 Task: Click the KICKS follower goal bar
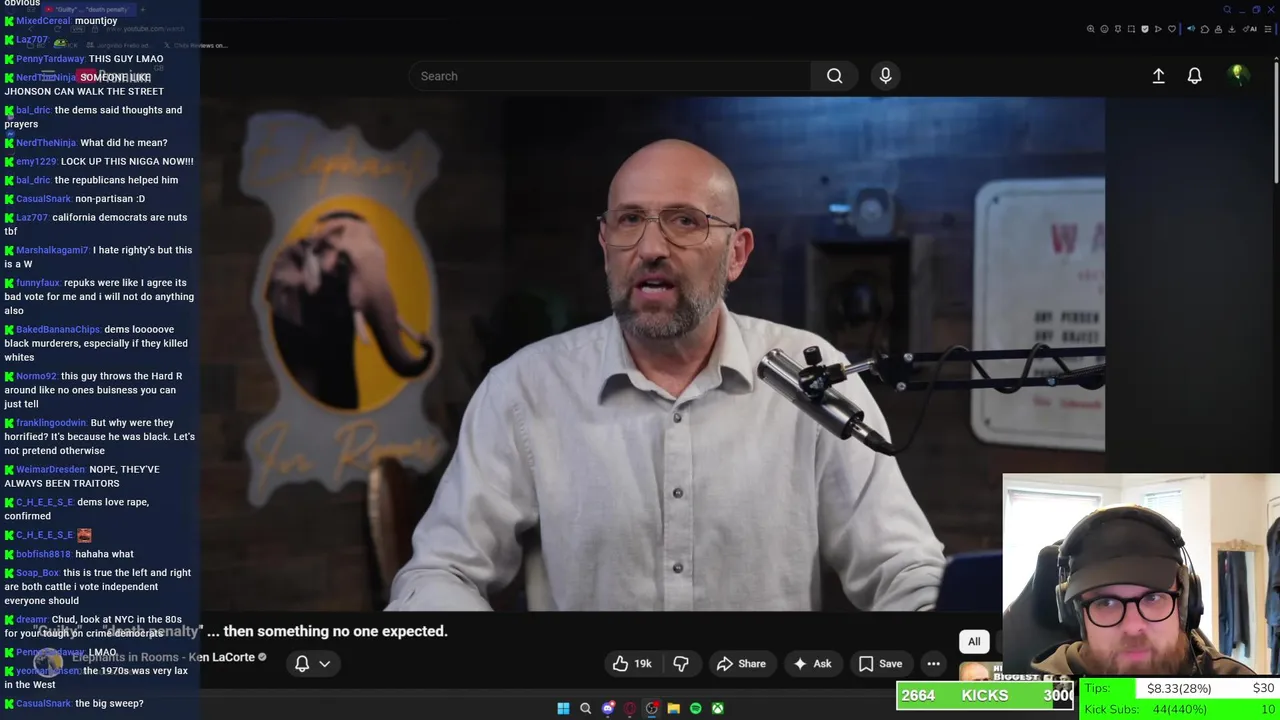[985, 695]
